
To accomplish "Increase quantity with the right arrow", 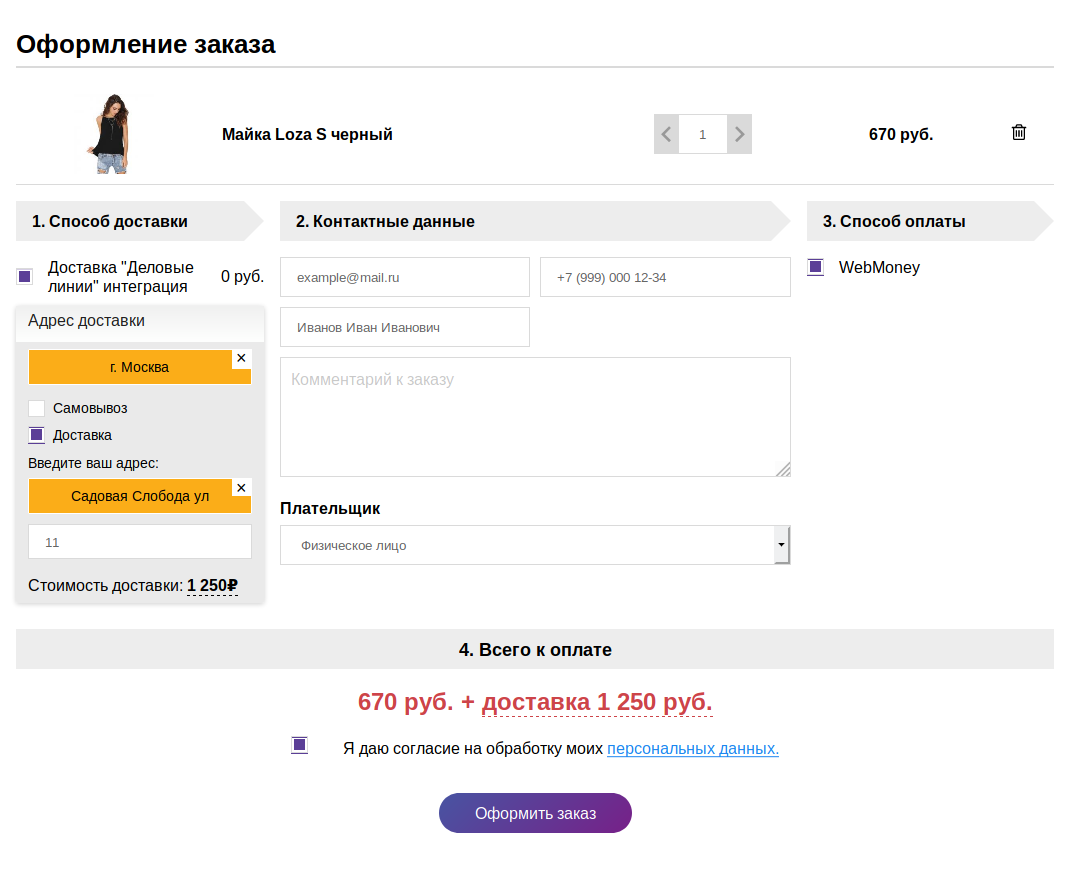I will [x=739, y=134].
